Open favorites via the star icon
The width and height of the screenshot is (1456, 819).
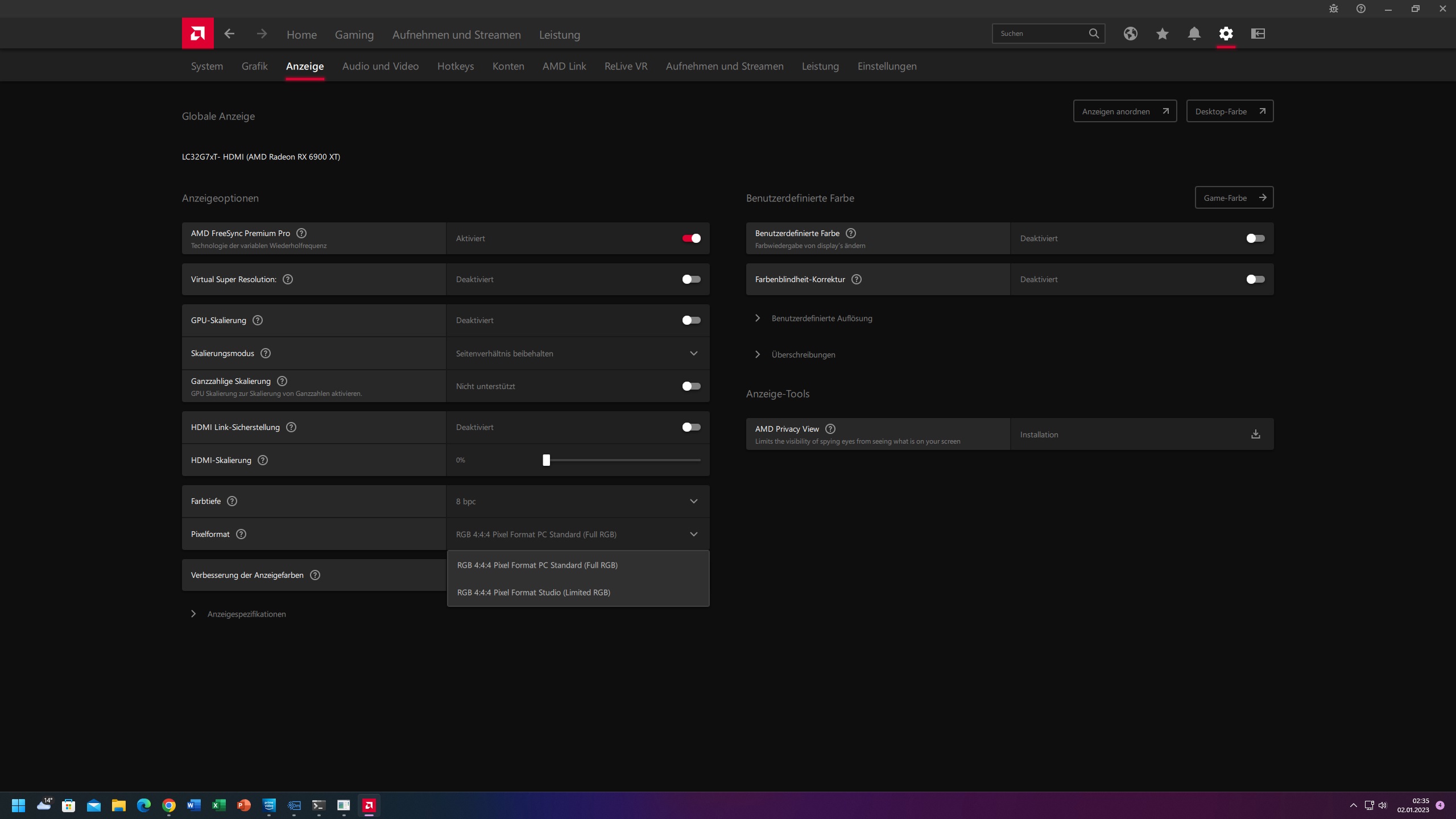coord(1162,34)
